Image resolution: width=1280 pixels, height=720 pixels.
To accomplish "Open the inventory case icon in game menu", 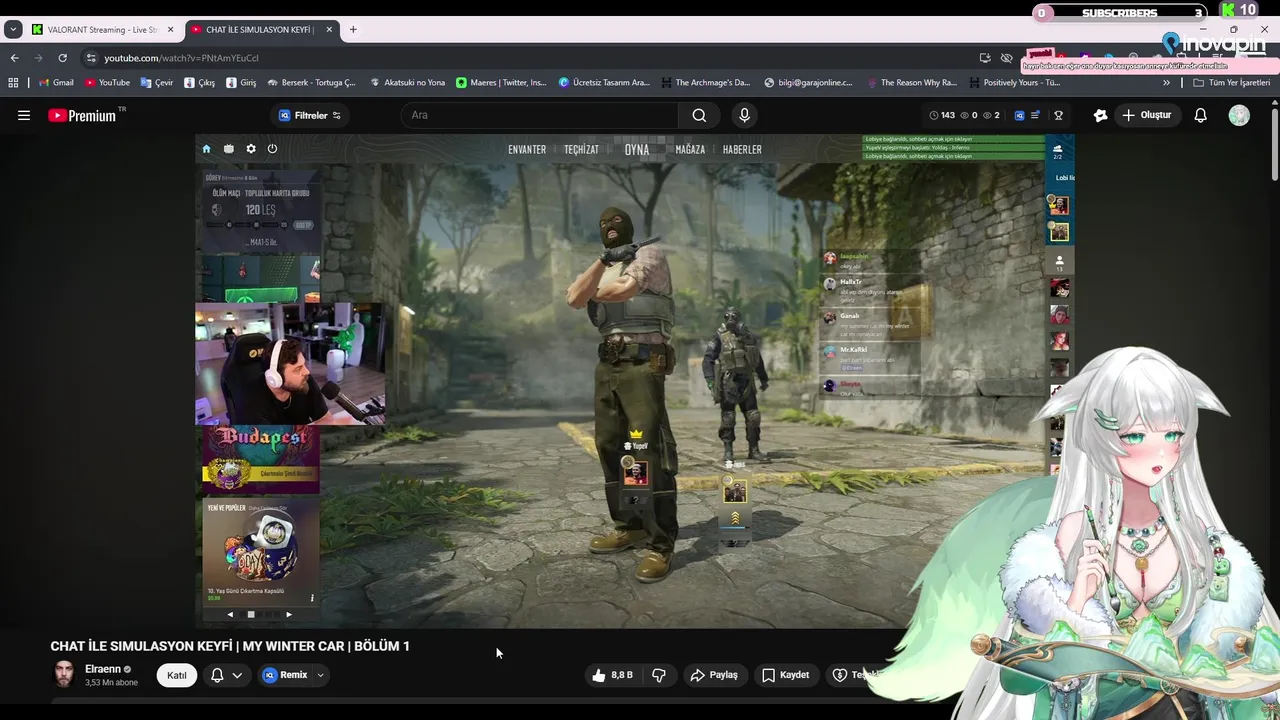I will click(x=228, y=149).
